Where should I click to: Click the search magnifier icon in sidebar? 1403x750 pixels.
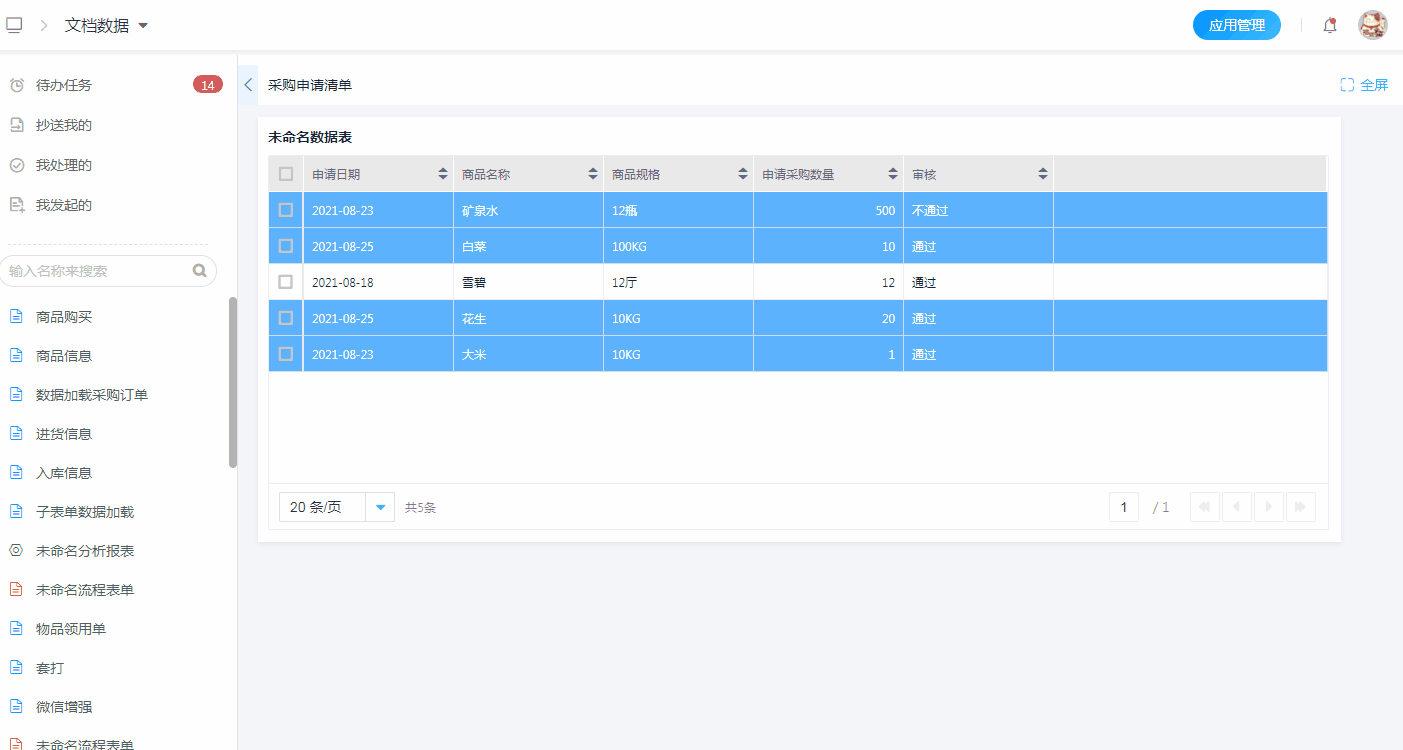point(199,270)
